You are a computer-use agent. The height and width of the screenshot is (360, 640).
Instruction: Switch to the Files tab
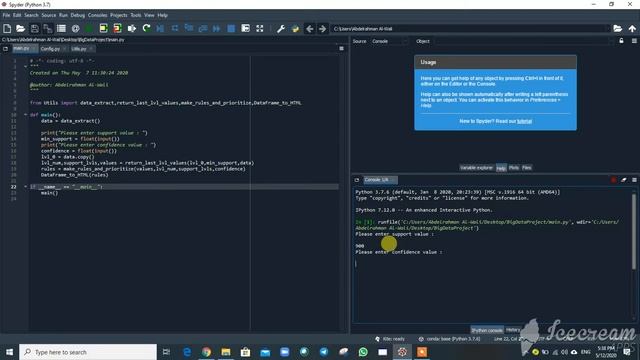(527, 168)
